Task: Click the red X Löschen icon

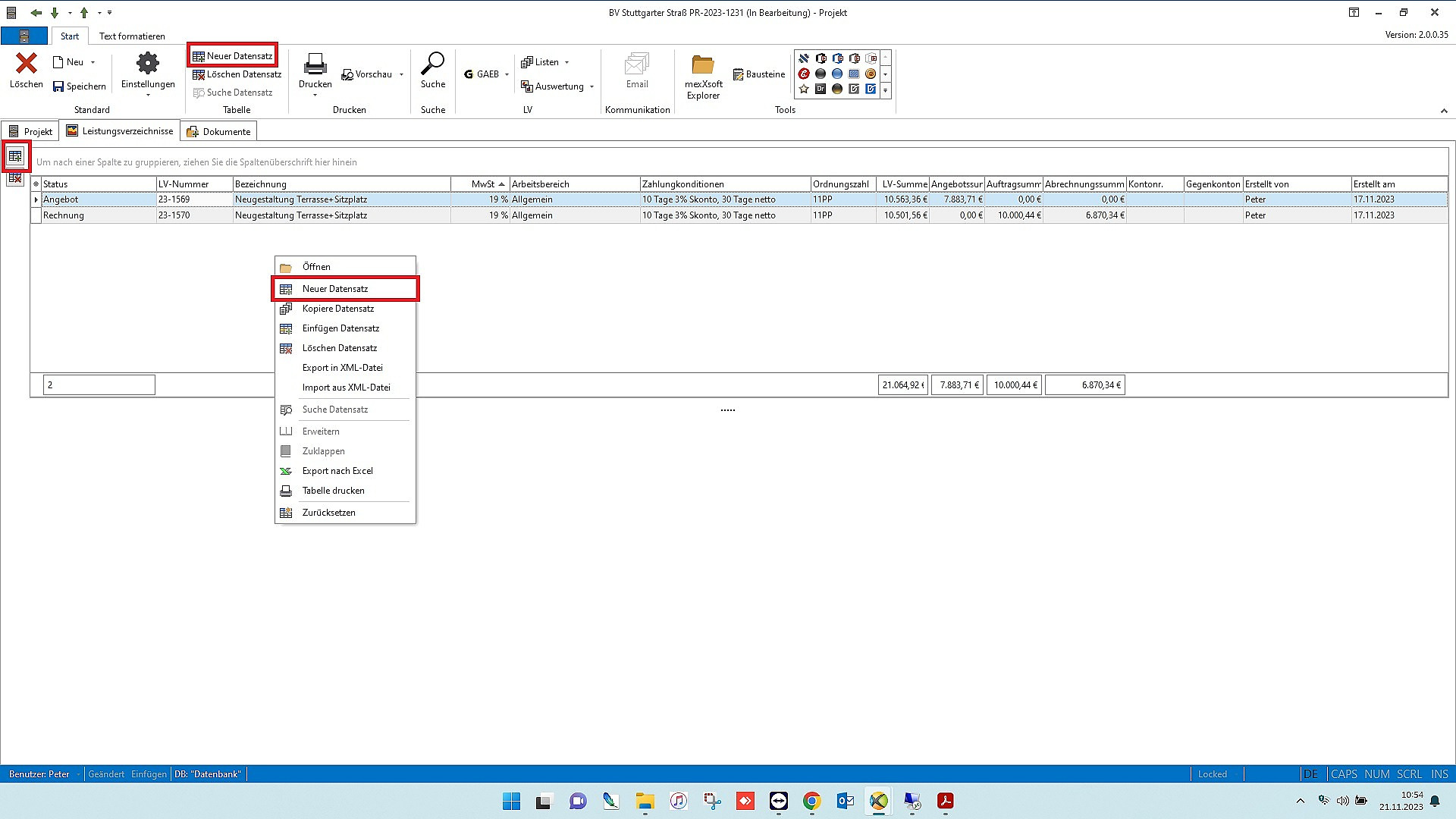Action: point(27,63)
